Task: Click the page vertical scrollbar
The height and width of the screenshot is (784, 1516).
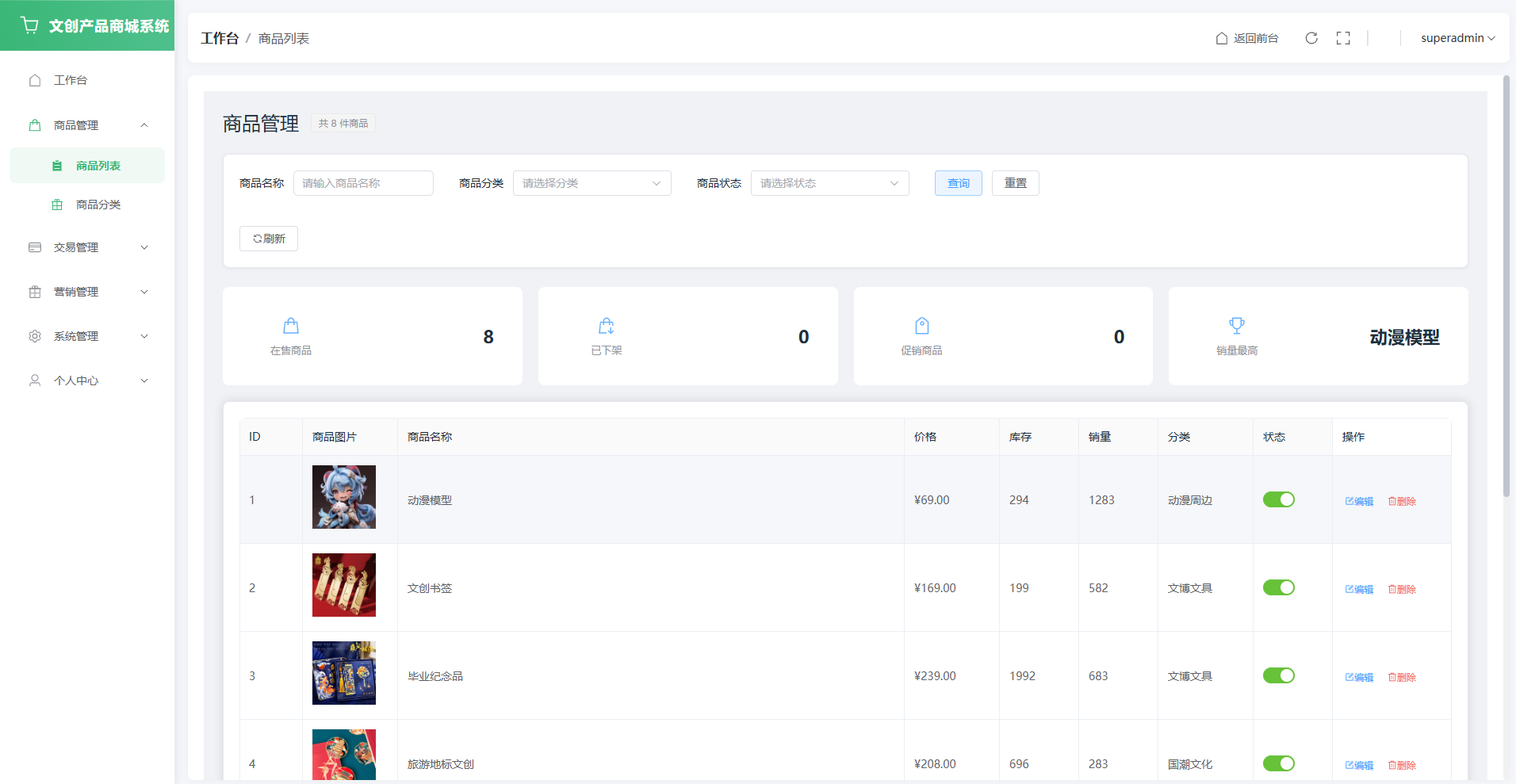Action: click(x=1506, y=285)
